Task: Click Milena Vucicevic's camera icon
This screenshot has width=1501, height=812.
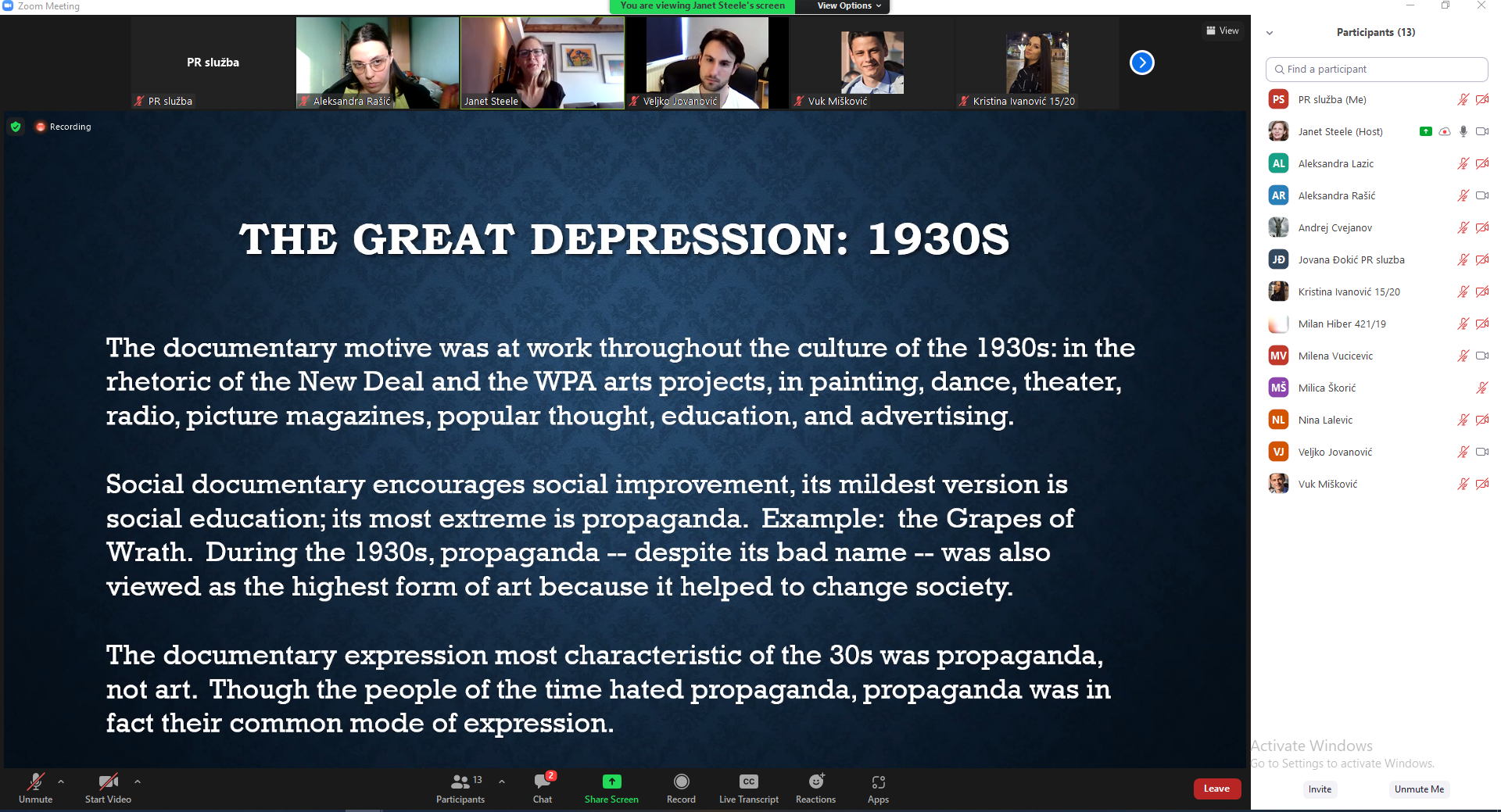Action: [x=1481, y=356]
